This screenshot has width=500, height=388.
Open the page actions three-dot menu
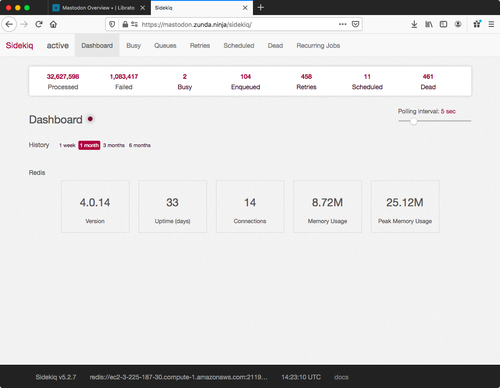[342, 24]
